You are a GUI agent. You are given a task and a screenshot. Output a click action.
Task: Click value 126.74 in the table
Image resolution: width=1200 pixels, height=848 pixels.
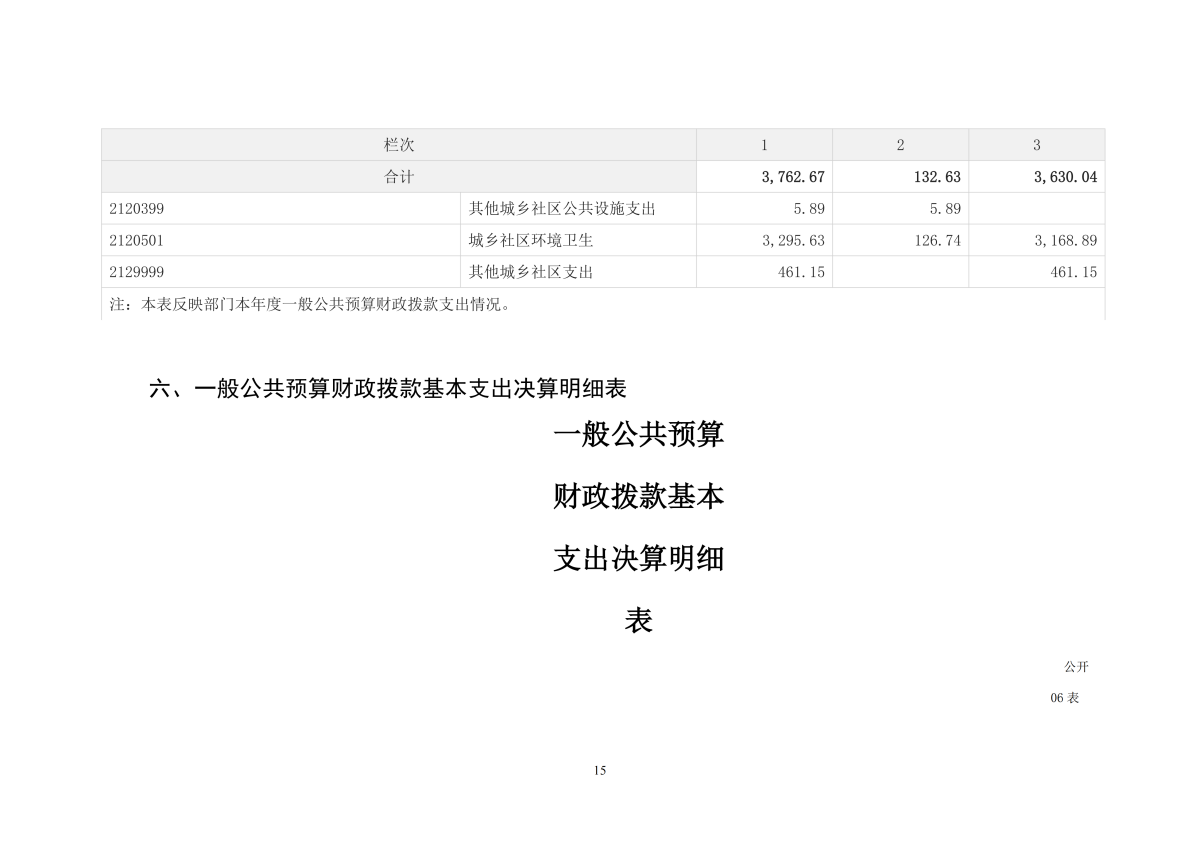coord(900,240)
